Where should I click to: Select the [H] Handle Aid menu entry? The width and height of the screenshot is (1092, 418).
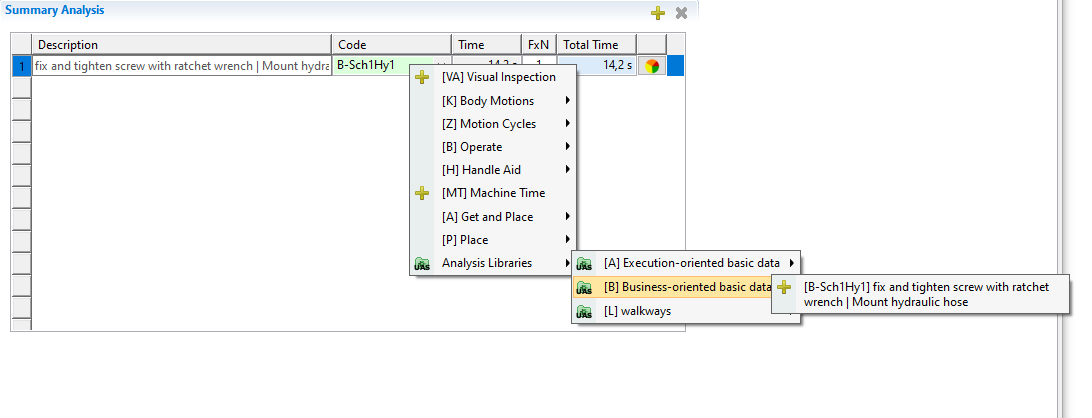480,170
